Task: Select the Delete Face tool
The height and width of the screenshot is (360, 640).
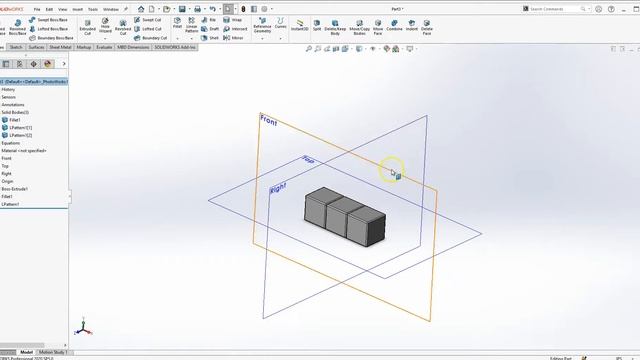Action: tap(427, 27)
